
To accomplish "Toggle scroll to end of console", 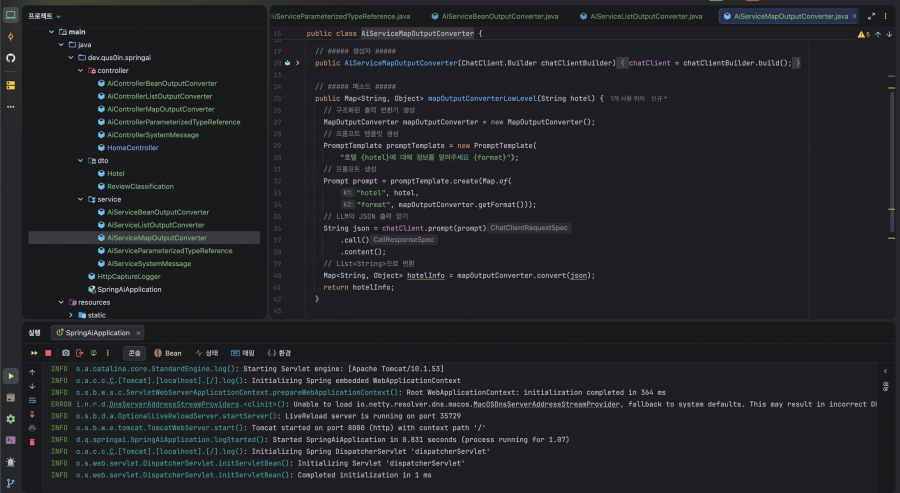I will 33,413.
